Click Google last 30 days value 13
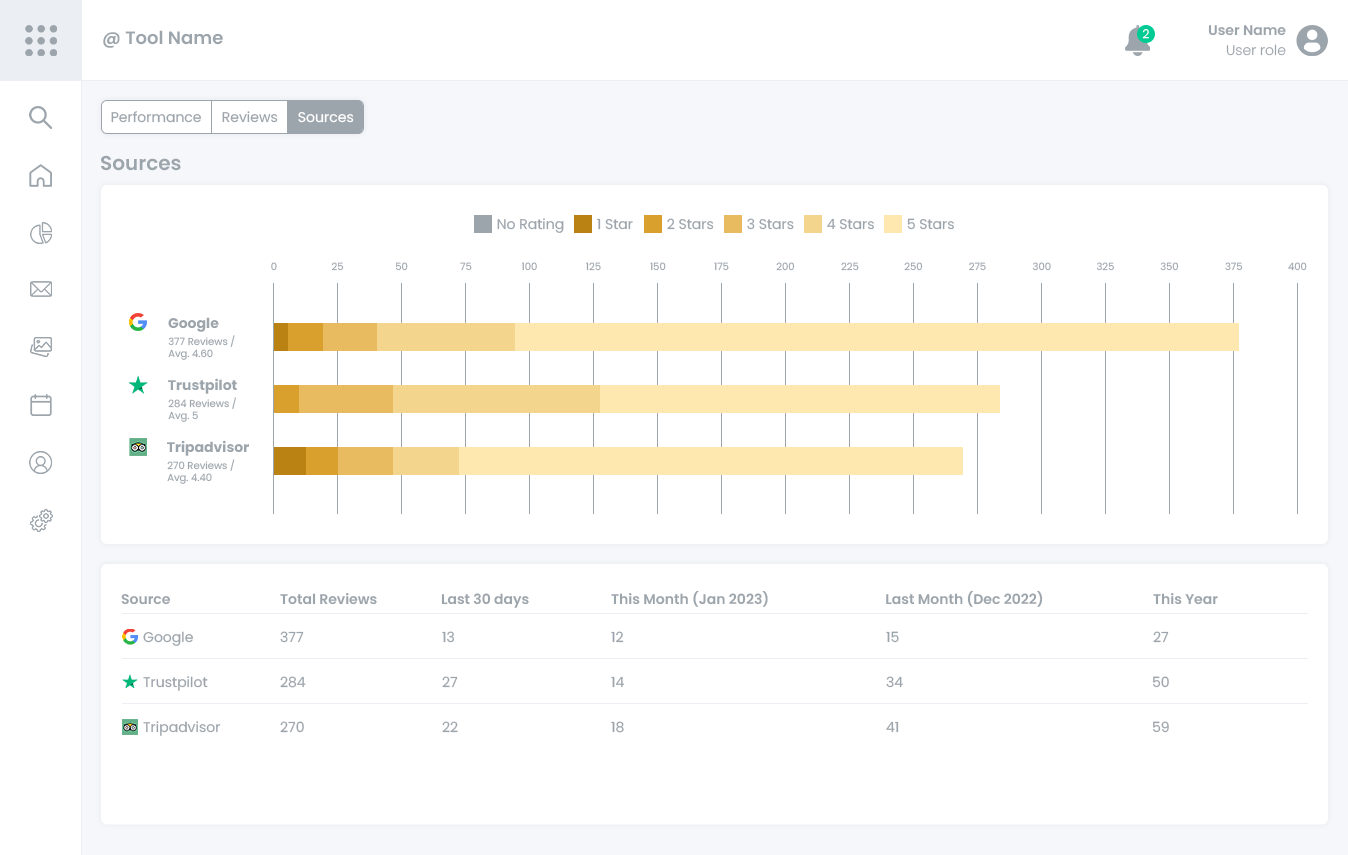This screenshot has width=1348, height=855. (x=448, y=637)
